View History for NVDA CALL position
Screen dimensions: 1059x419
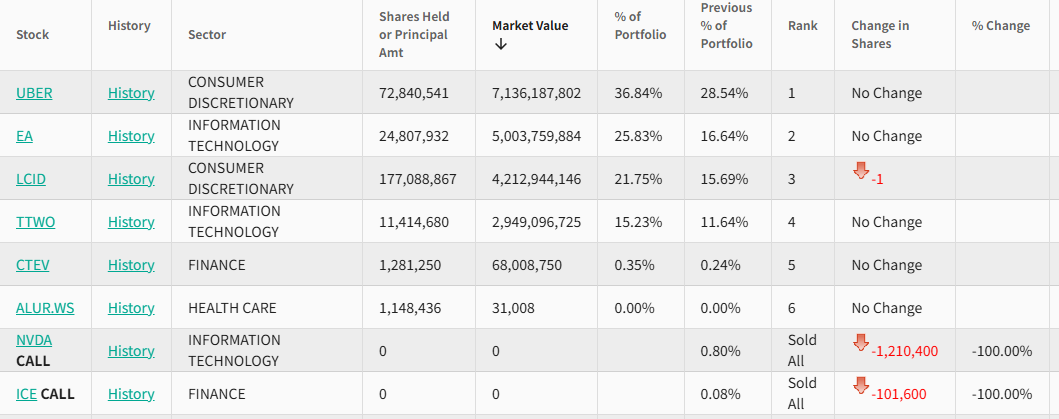(131, 351)
